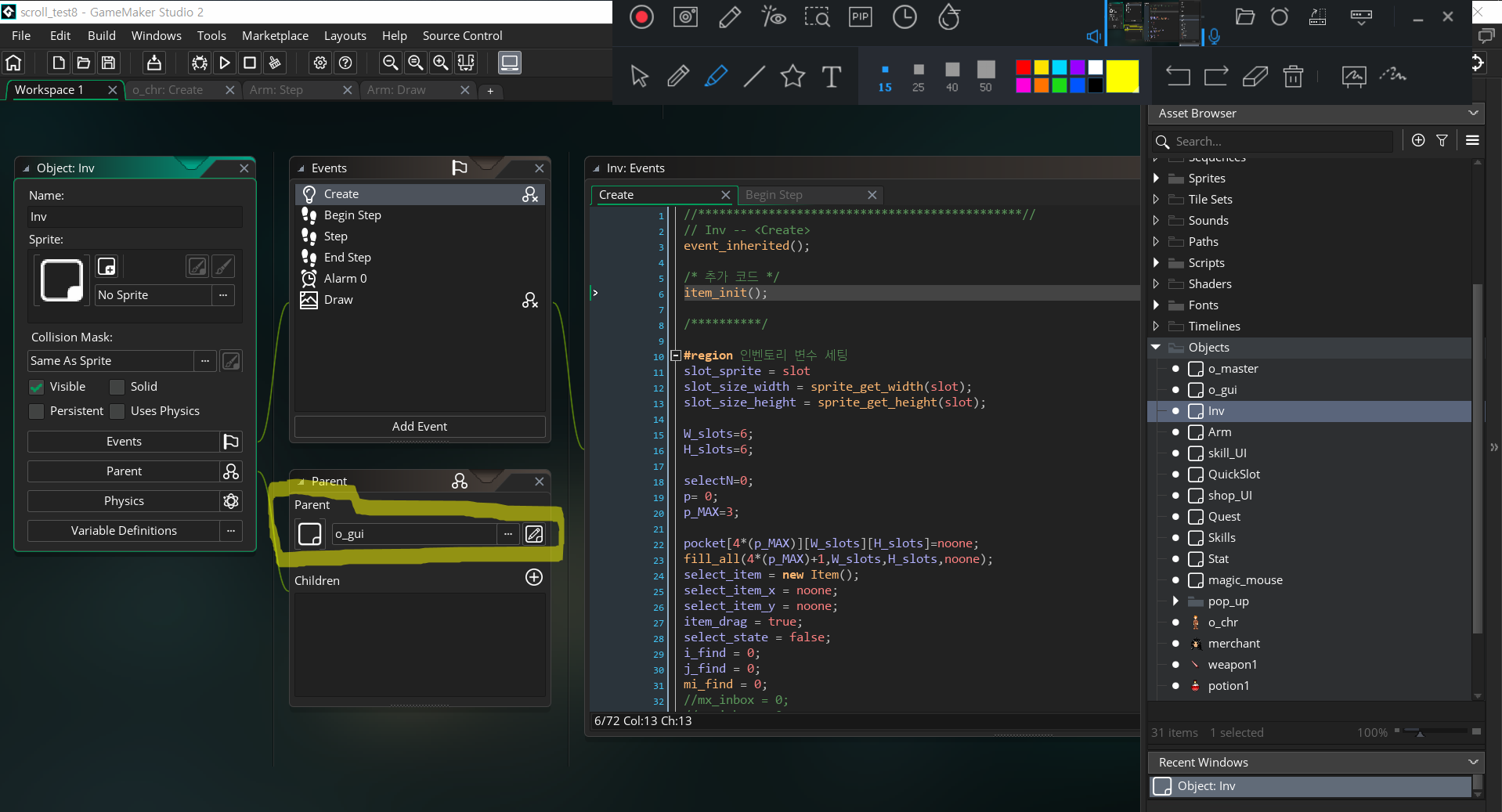
Task: Click the Add Event button
Action: pos(420,427)
